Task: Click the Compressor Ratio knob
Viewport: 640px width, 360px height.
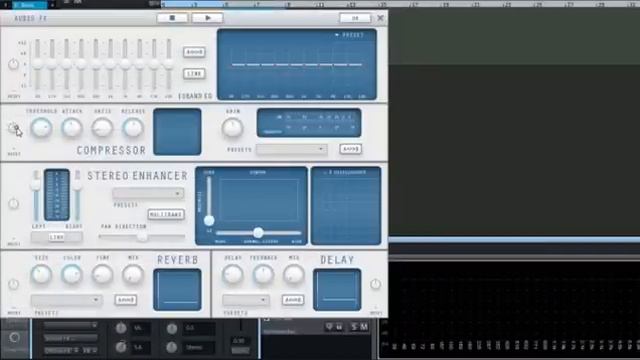Action: click(x=102, y=128)
